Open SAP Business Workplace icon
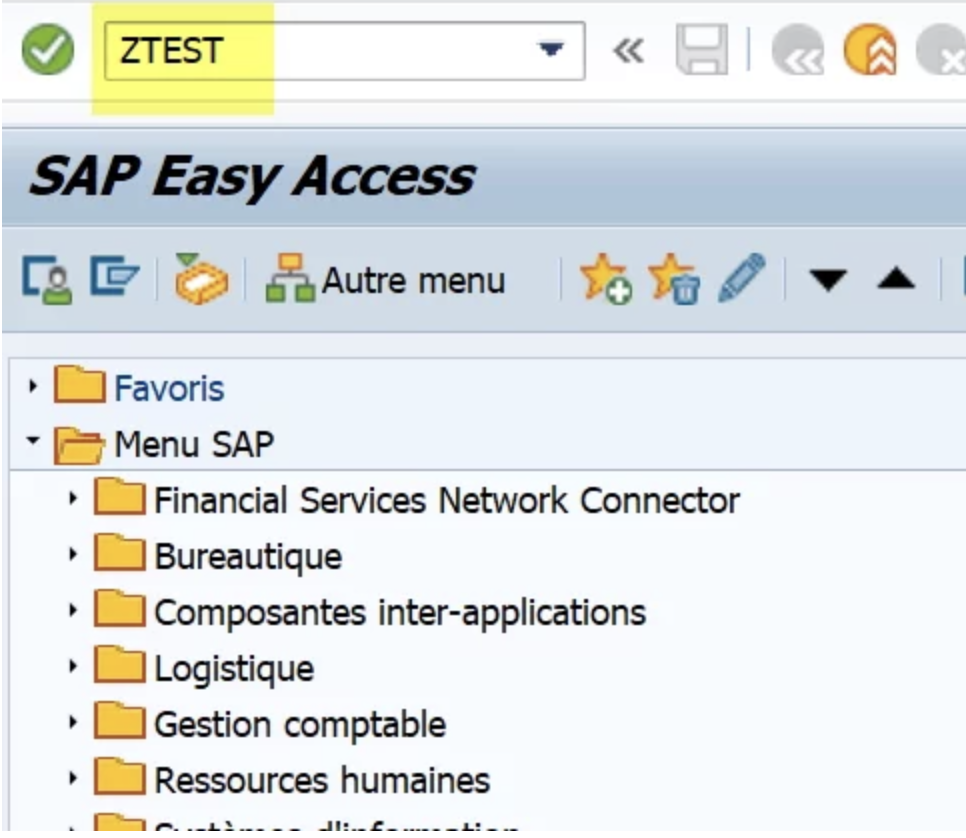Image resolution: width=966 pixels, height=838 pixels. click(x=201, y=281)
